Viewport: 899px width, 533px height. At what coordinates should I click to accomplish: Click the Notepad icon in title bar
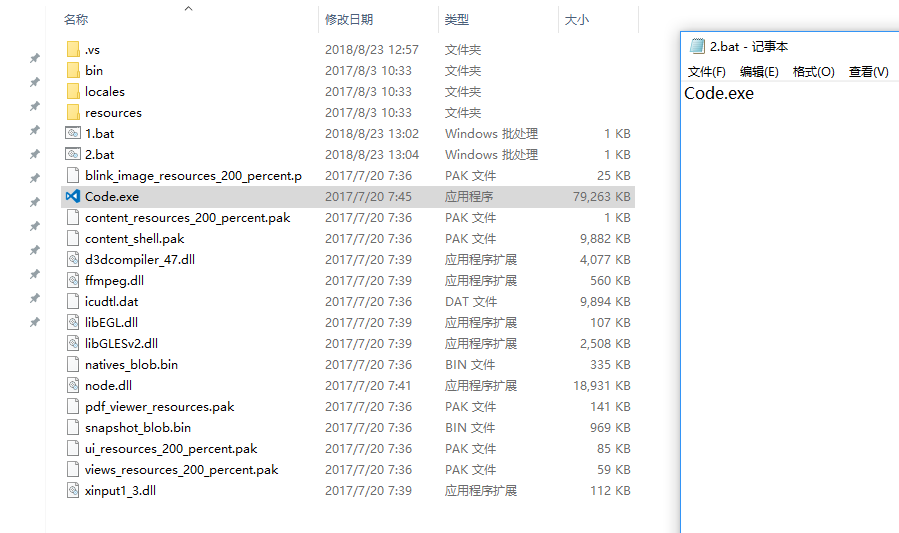click(697, 46)
